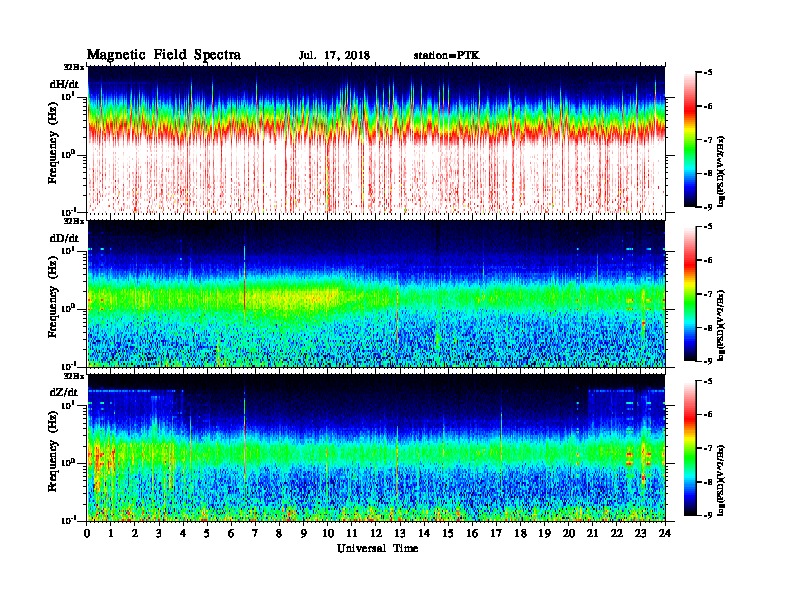
Task: Click the hour '24' tick label
Action: click(665, 533)
